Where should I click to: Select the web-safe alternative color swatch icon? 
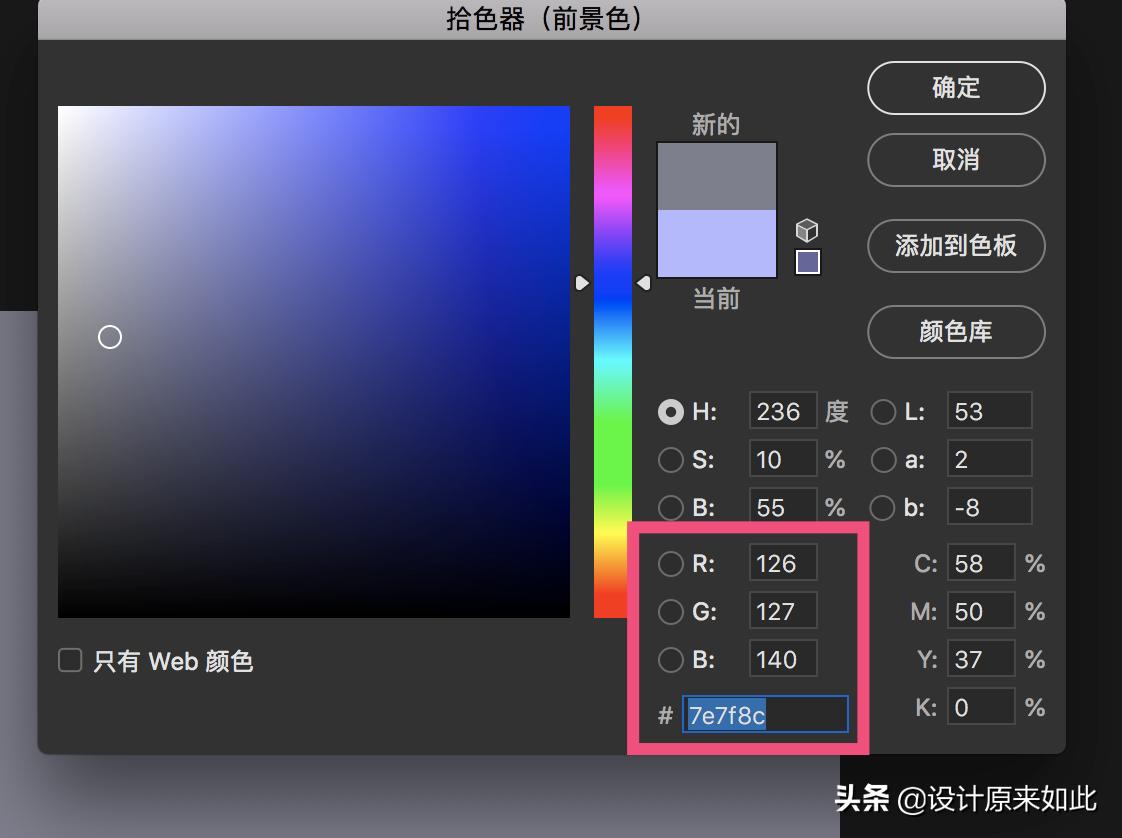pyautogui.click(x=806, y=261)
